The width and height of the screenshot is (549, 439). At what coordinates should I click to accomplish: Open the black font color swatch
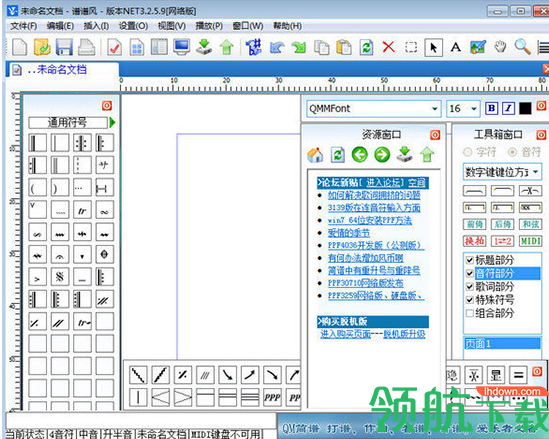point(525,109)
